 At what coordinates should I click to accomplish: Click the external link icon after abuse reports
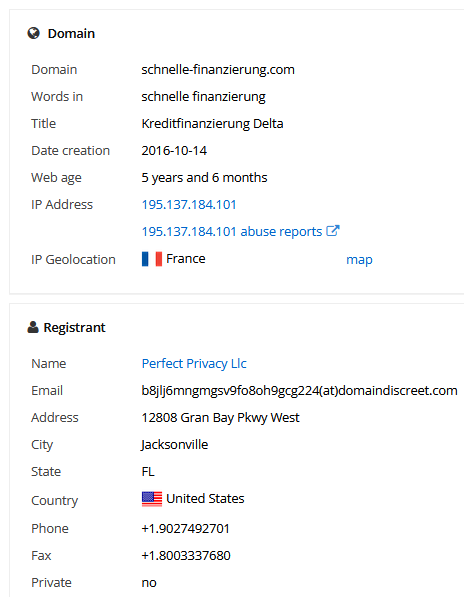(333, 231)
